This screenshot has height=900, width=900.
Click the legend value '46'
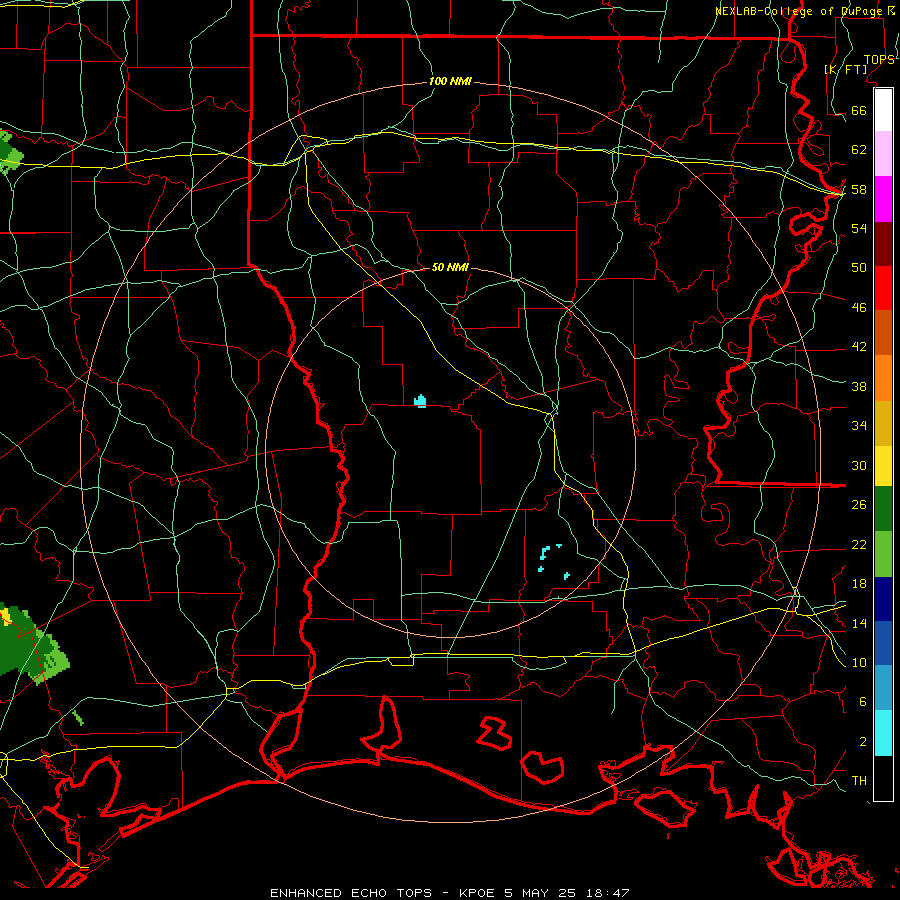859,308
